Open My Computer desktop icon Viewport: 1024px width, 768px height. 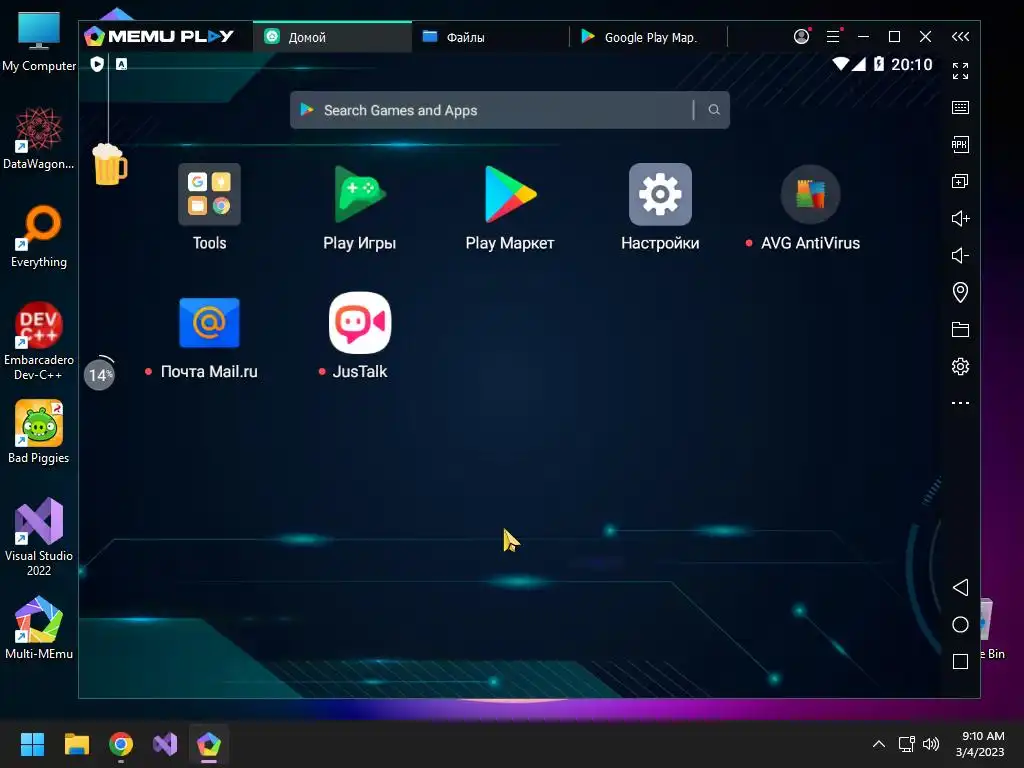pyautogui.click(x=39, y=42)
